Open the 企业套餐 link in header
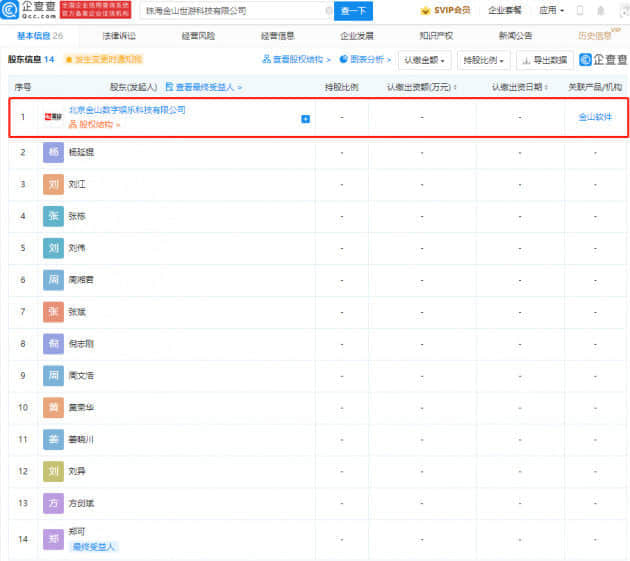 click(x=505, y=10)
